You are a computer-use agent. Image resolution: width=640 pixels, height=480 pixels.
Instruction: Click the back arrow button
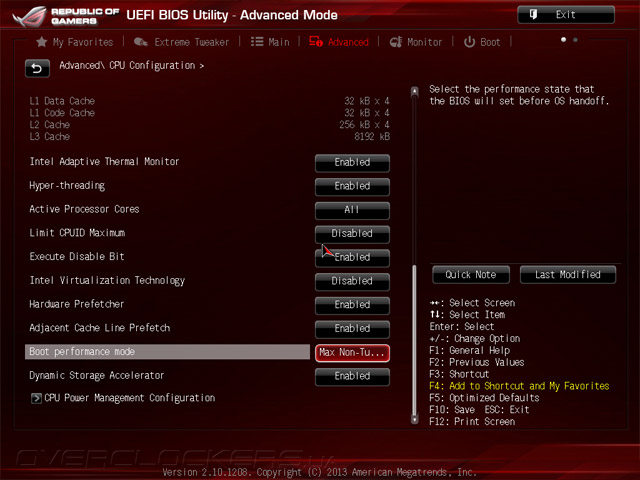coord(37,68)
